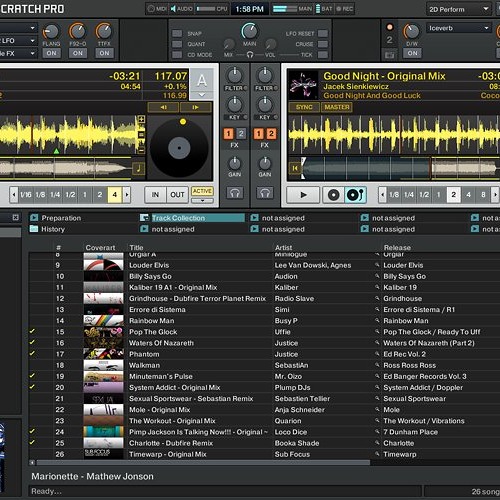Viewport: 500px width, 500px height.
Task: Turn off the TTFX effect ON button
Action: [x=104, y=53]
